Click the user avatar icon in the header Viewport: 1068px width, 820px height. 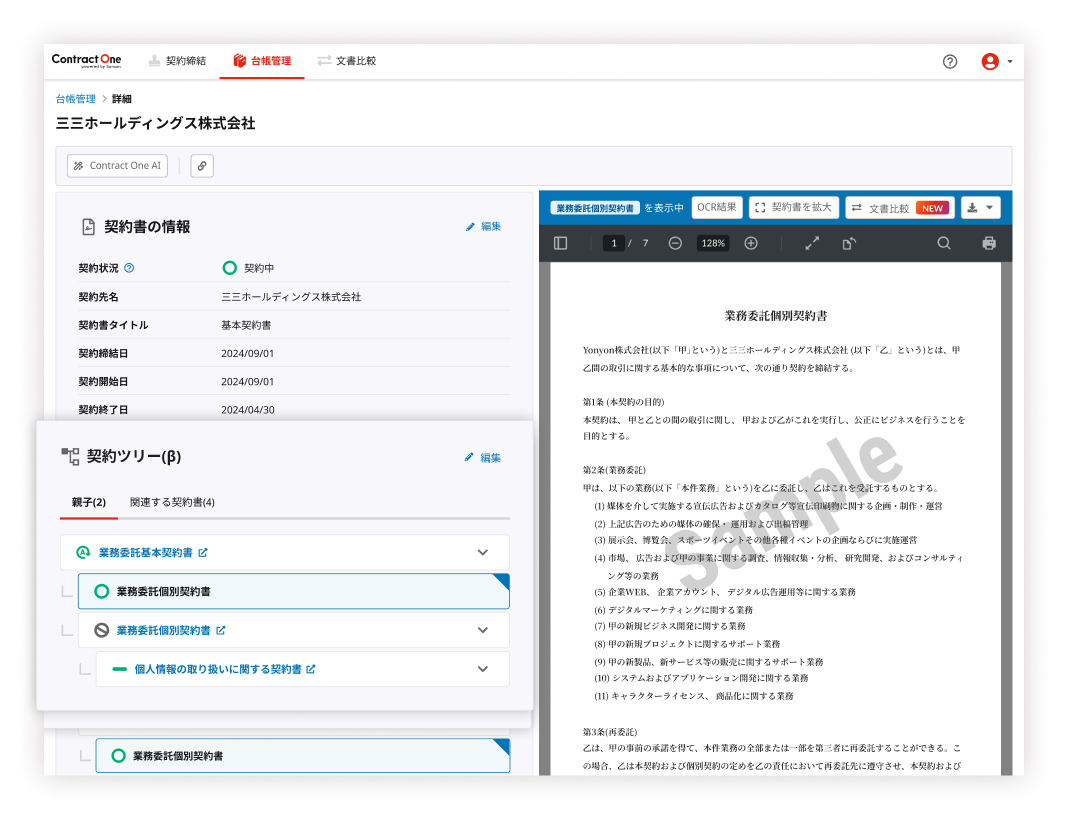[991, 61]
